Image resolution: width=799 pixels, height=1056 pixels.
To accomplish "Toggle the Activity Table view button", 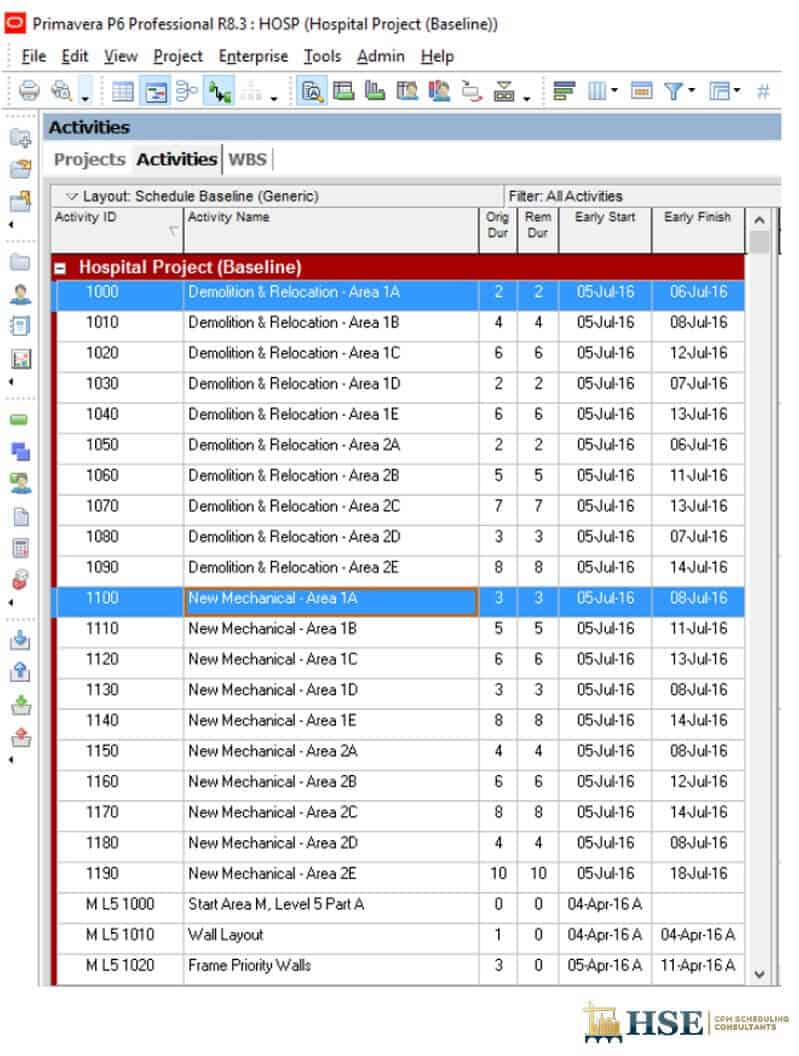I will coord(123,92).
